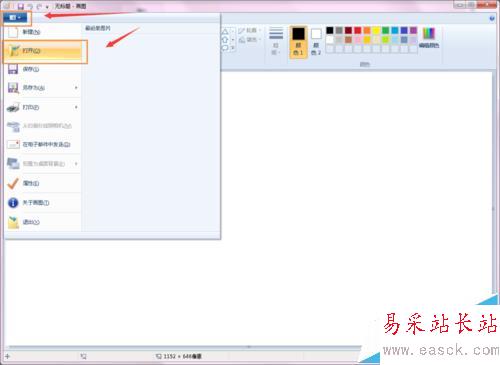Select Color 2 (颜色2) button

[x=316, y=42]
